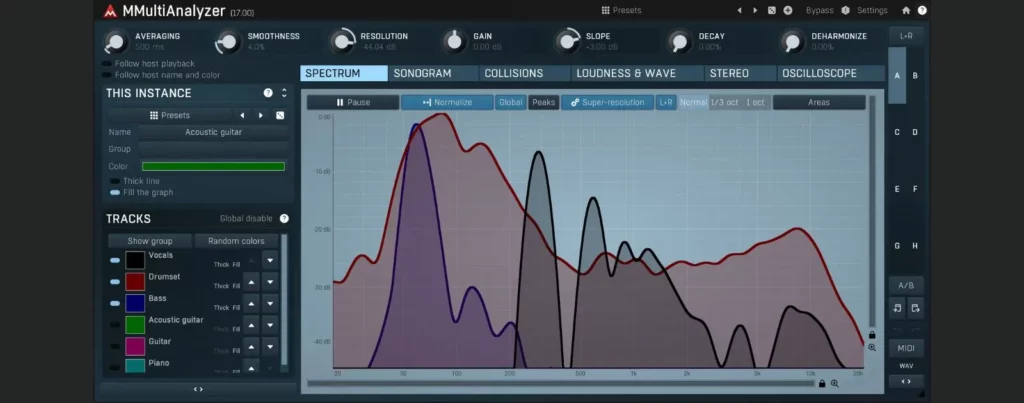Switch to the Sonogram tab
The height and width of the screenshot is (403, 1024).
(x=422, y=73)
